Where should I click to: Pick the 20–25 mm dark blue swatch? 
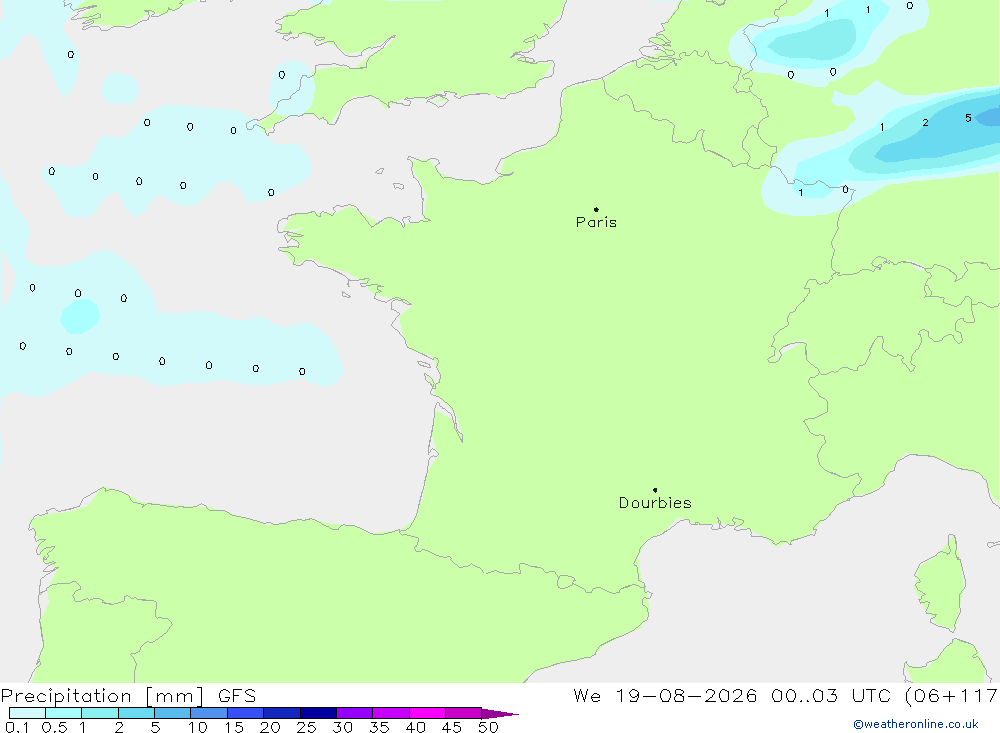coord(282,713)
